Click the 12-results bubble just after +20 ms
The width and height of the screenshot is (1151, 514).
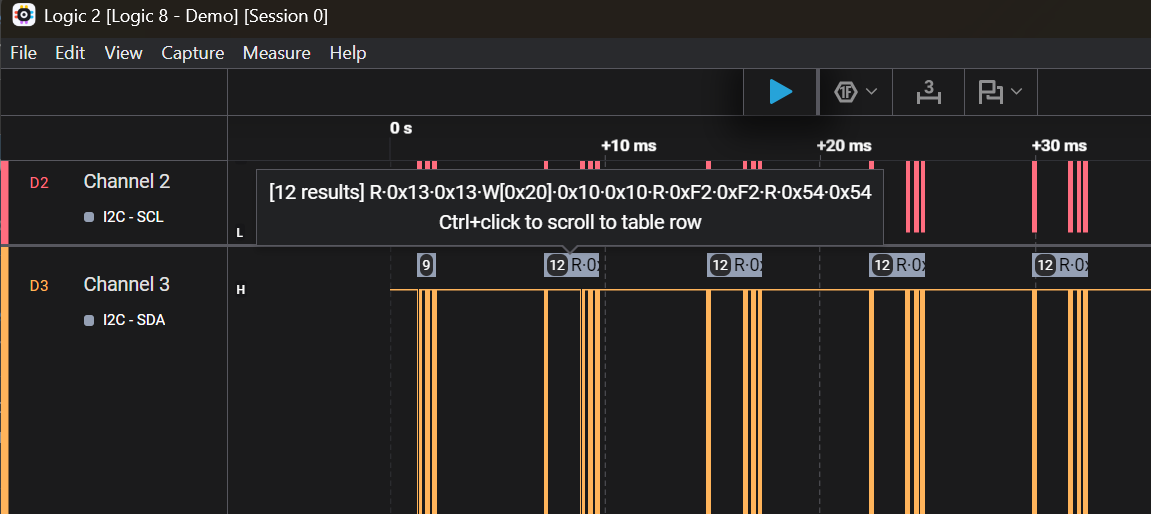pyautogui.click(x=897, y=265)
